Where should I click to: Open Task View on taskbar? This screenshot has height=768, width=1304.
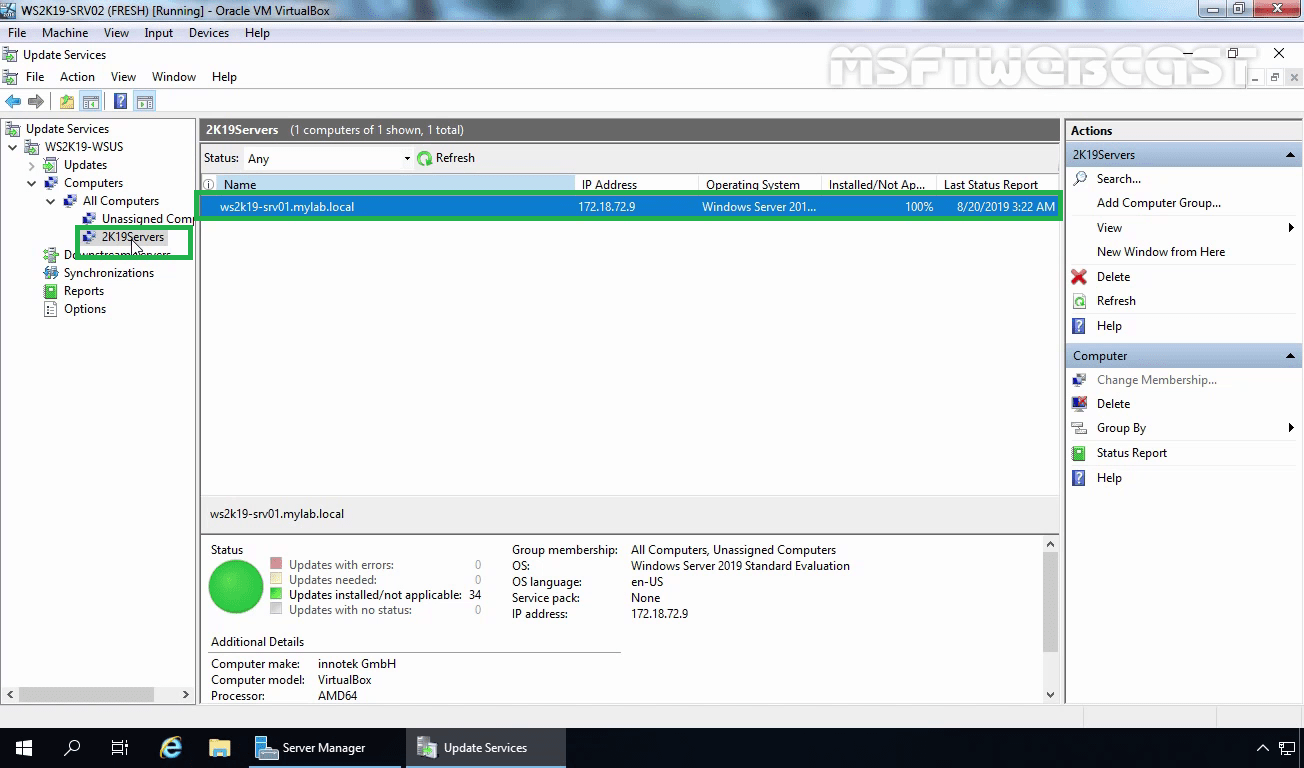[x=120, y=748]
